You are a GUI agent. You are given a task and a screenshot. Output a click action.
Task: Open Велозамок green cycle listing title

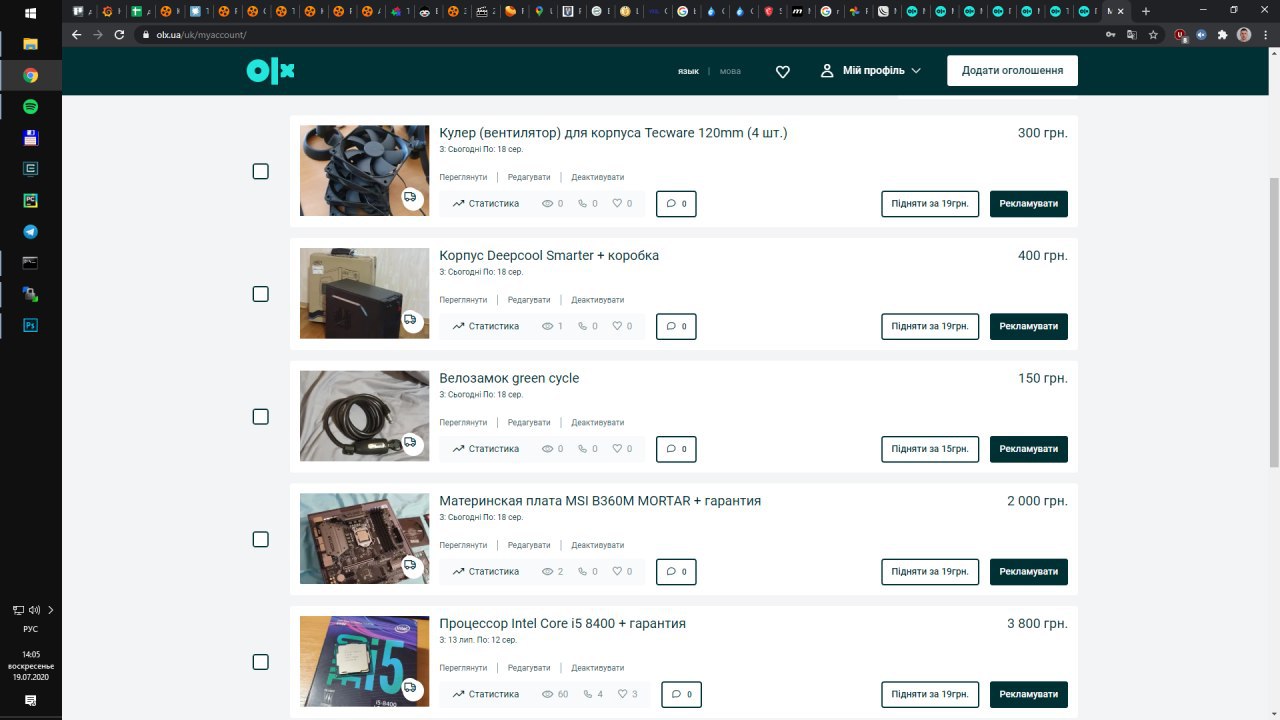click(x=509, y=378)
